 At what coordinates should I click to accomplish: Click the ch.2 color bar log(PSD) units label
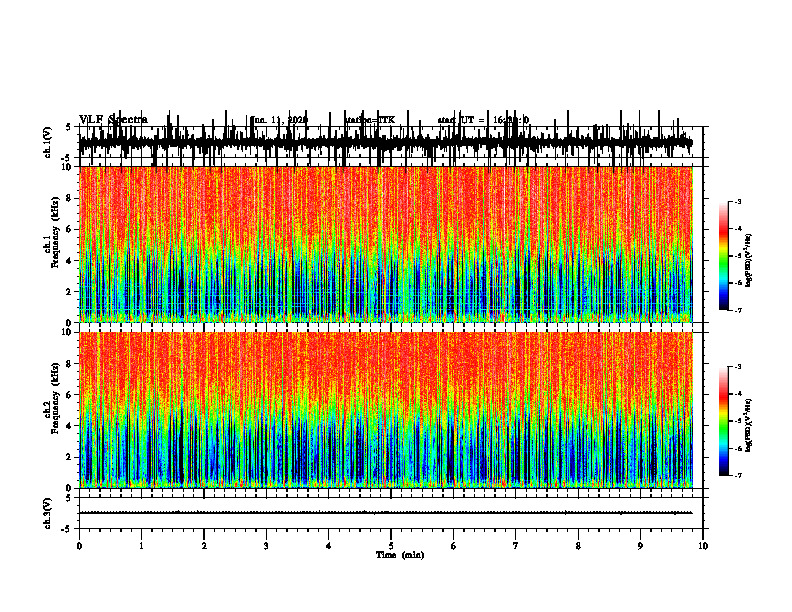pyautogui.click(x=749, y=425)
